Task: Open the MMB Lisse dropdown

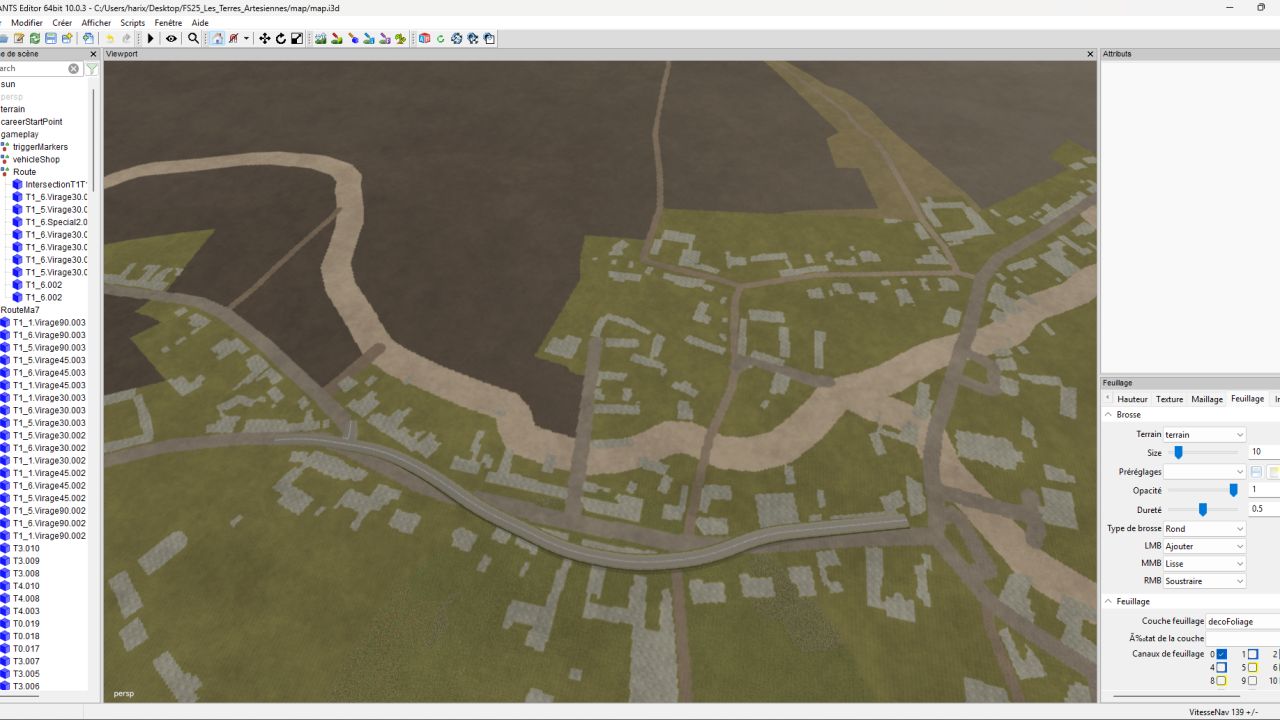Action: pyautogui.click(x=1205, y=564)
